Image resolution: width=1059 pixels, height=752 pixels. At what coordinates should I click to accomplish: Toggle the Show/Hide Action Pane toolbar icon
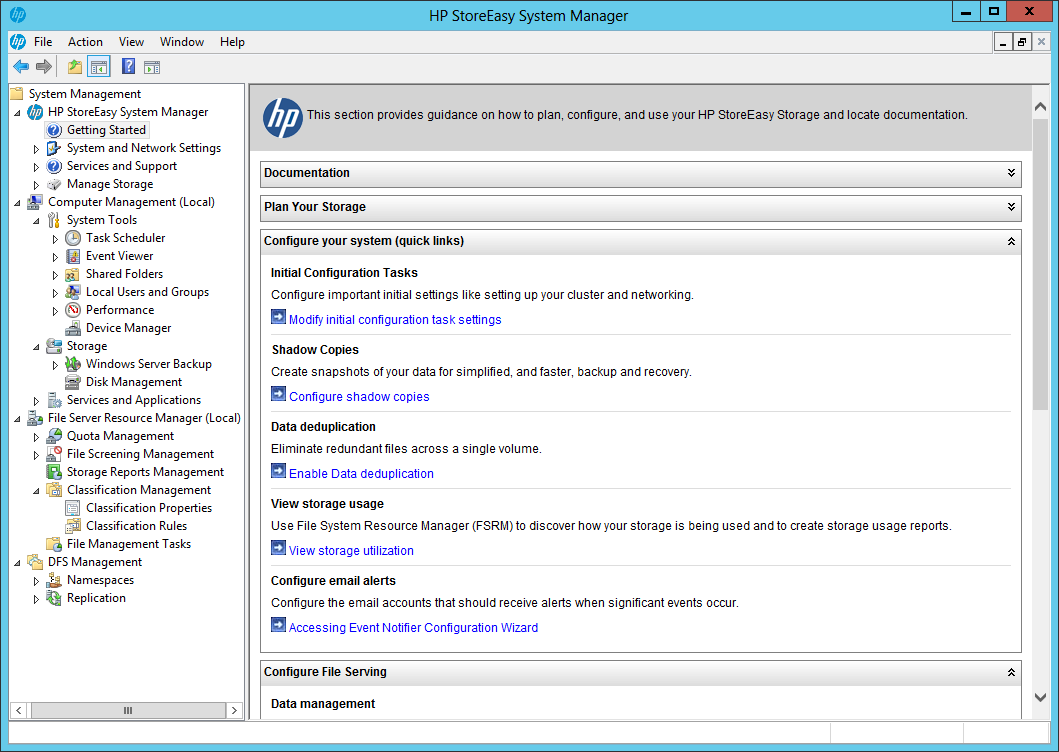click(x=151, y=66)
